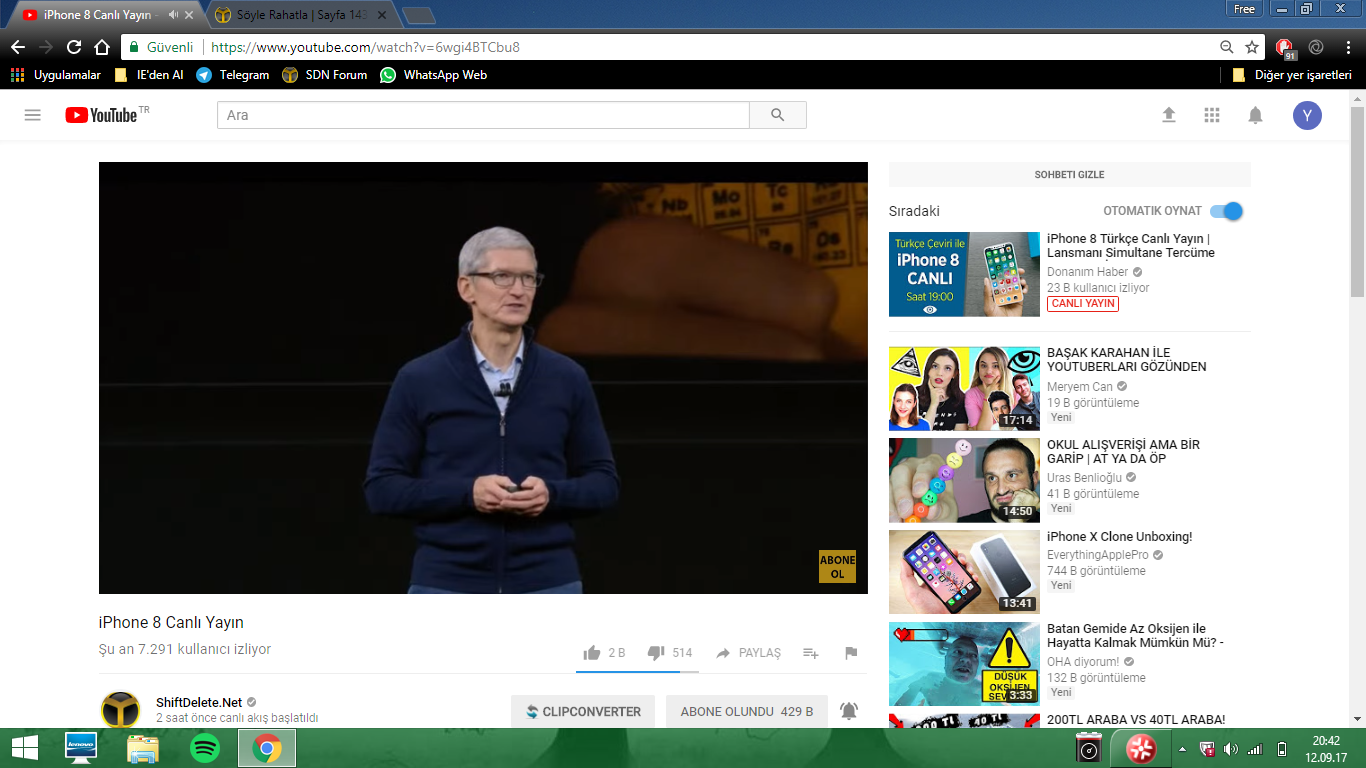This screenshot has height=768, width=1366.
Task: Share the video with PAYLAŞ
Action: (748, 653)
